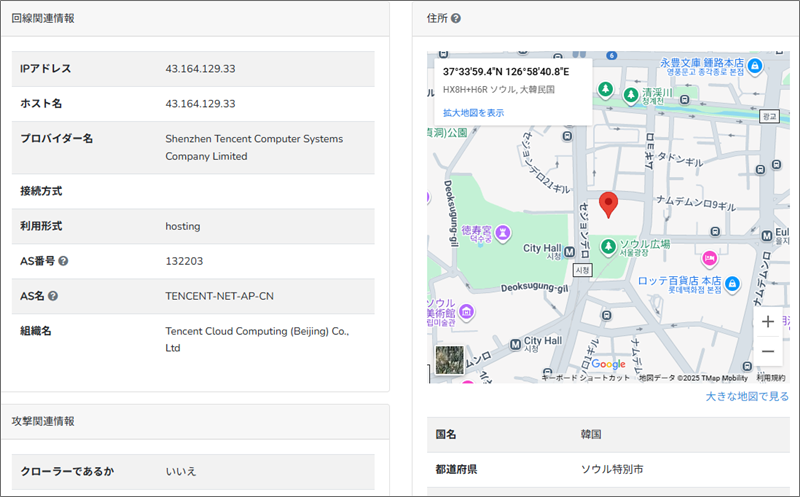Click the 韓国 country value
This screenshot has width=800, height=497.
591,435
